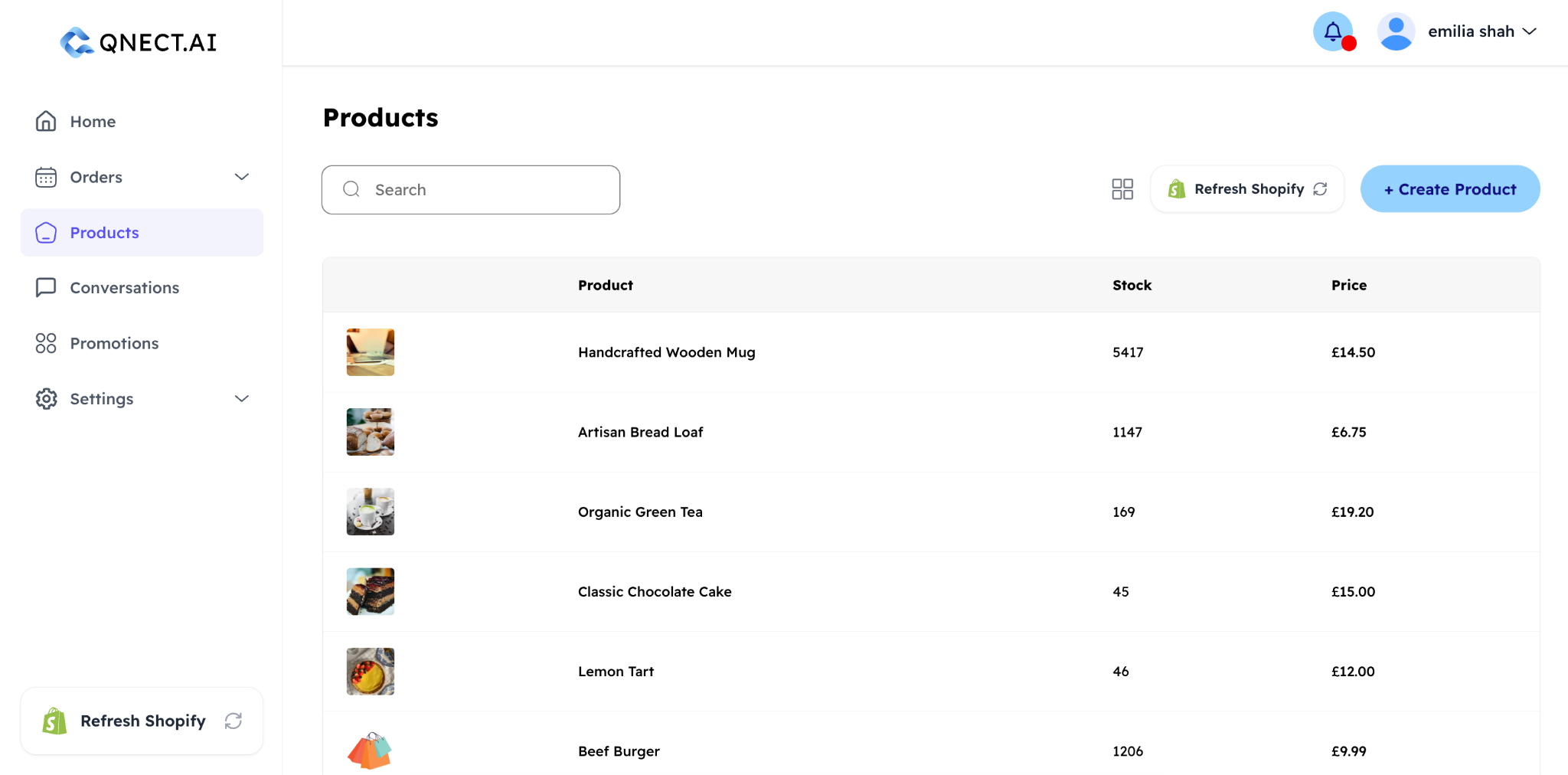Select the Classic Chocolate Cake name
The width and height of the screenshot is (1568, 775).
click(655, 591)
